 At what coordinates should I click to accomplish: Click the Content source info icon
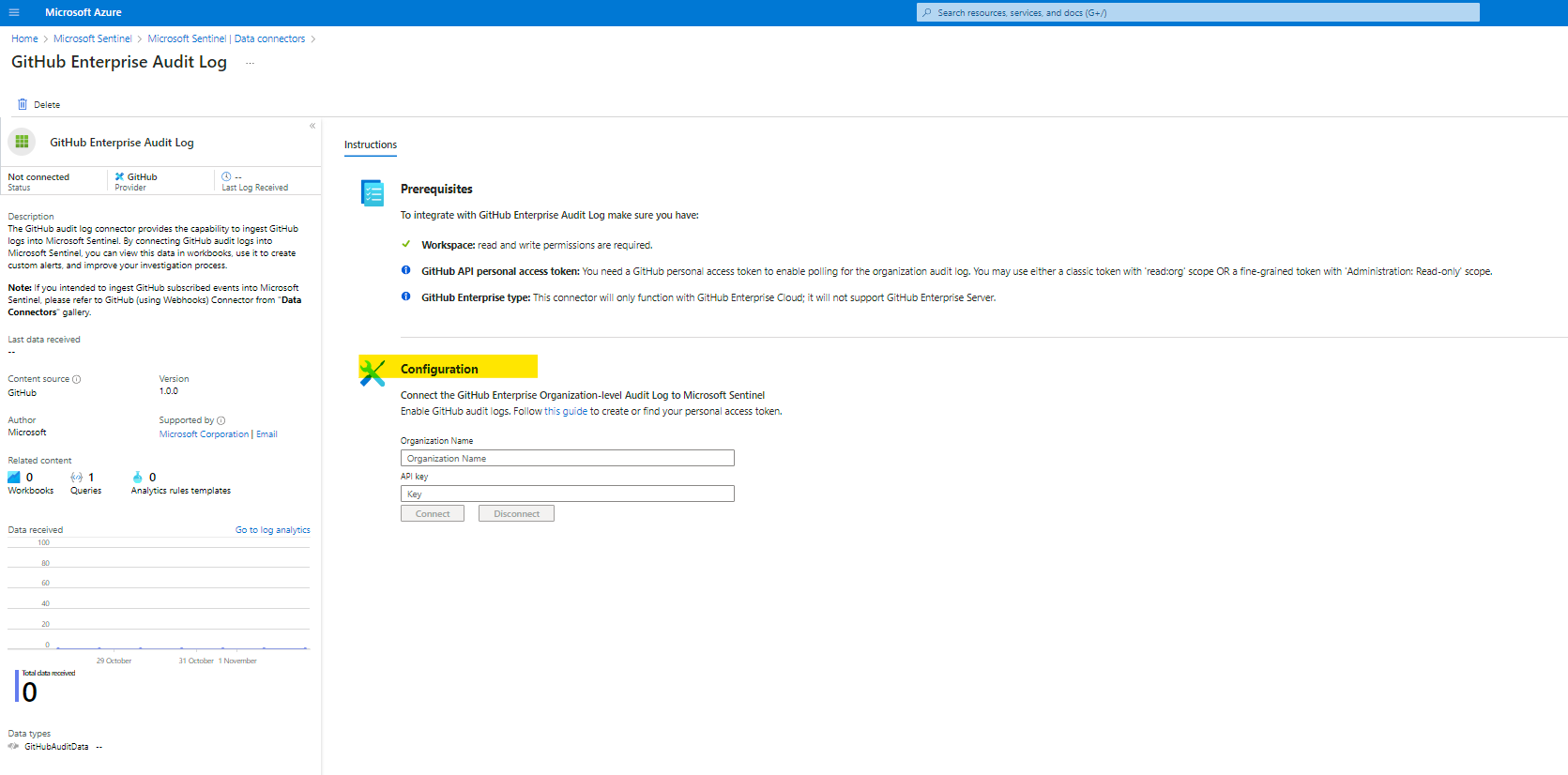pos(77,379)
